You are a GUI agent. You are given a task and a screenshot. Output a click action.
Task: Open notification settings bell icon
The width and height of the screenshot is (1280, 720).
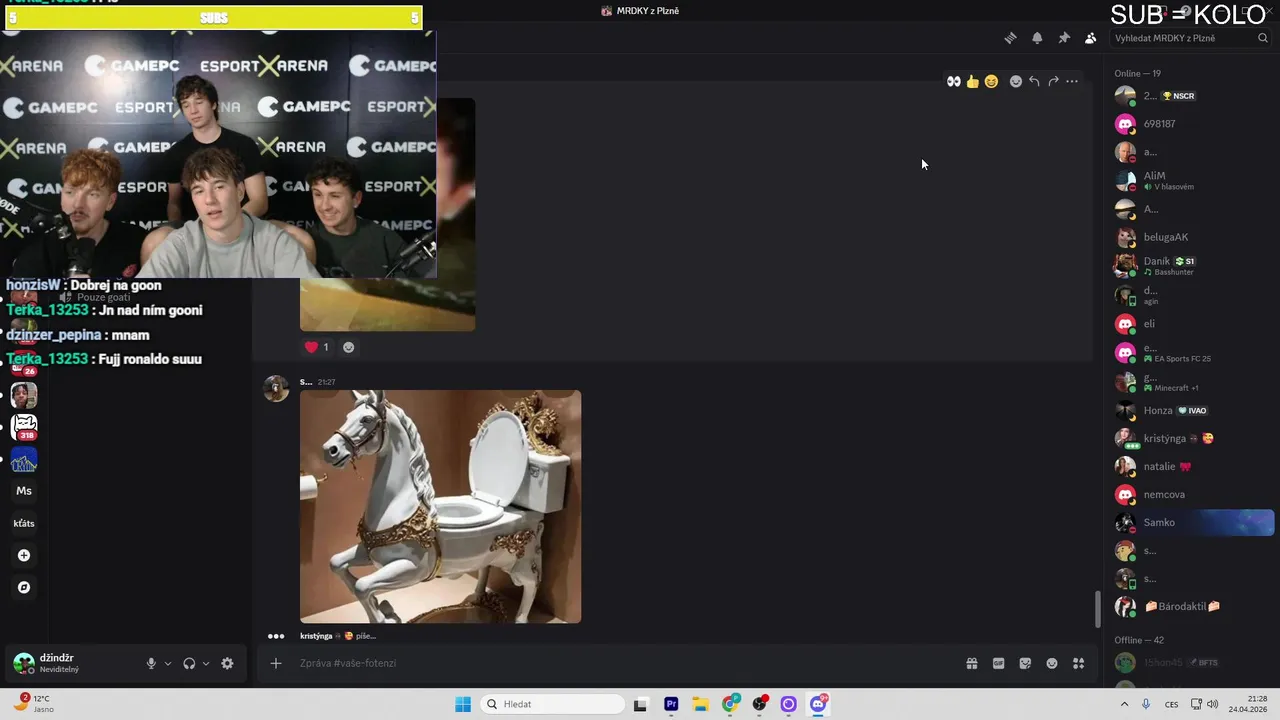1037,38
